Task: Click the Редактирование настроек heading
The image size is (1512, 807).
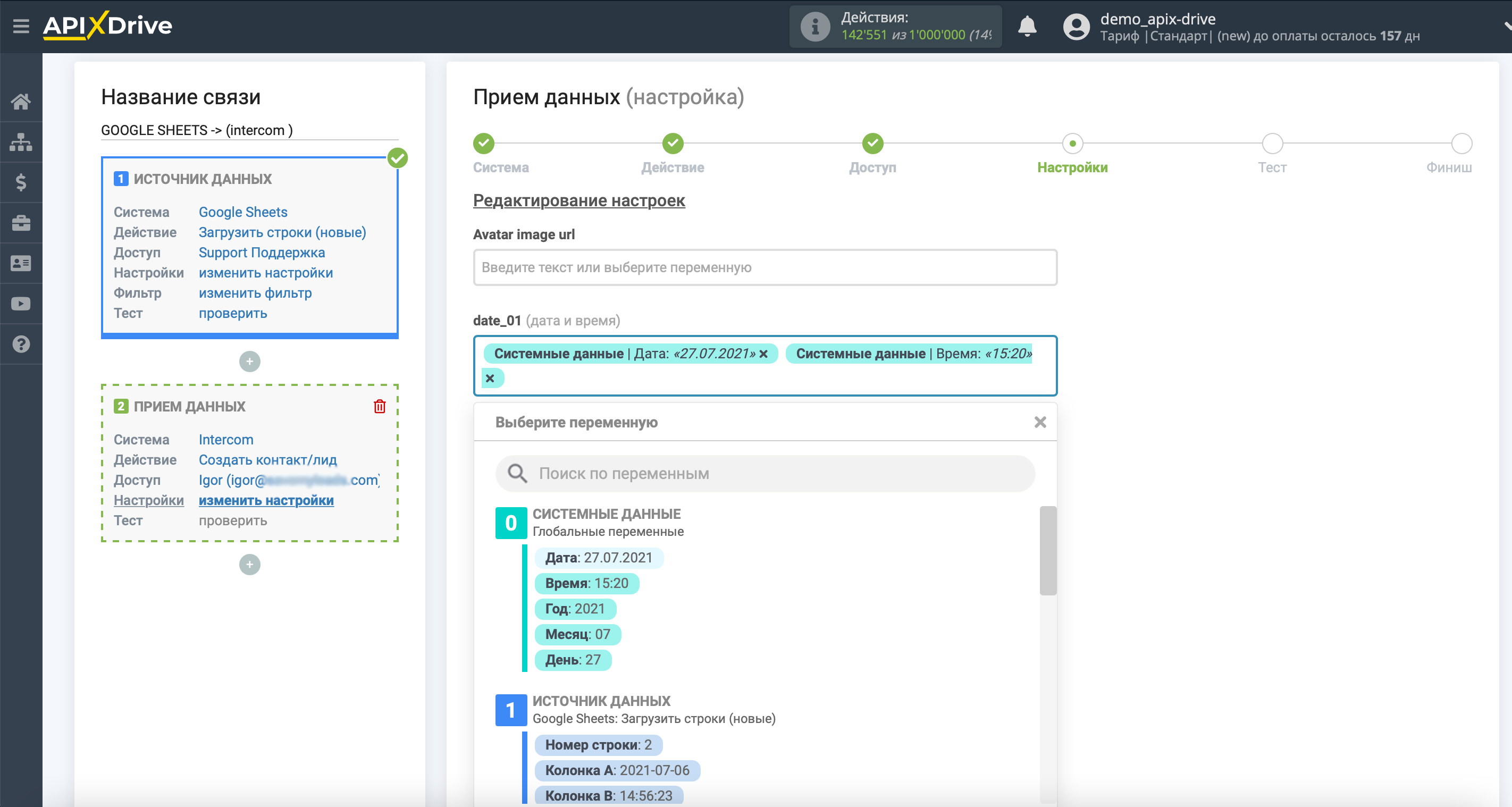Action: coord(579,201)
